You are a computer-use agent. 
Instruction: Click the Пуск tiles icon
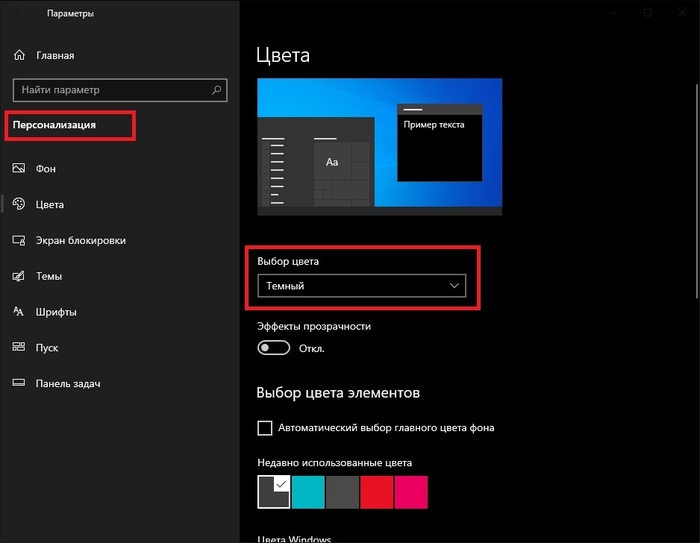[x=19, y=347]
